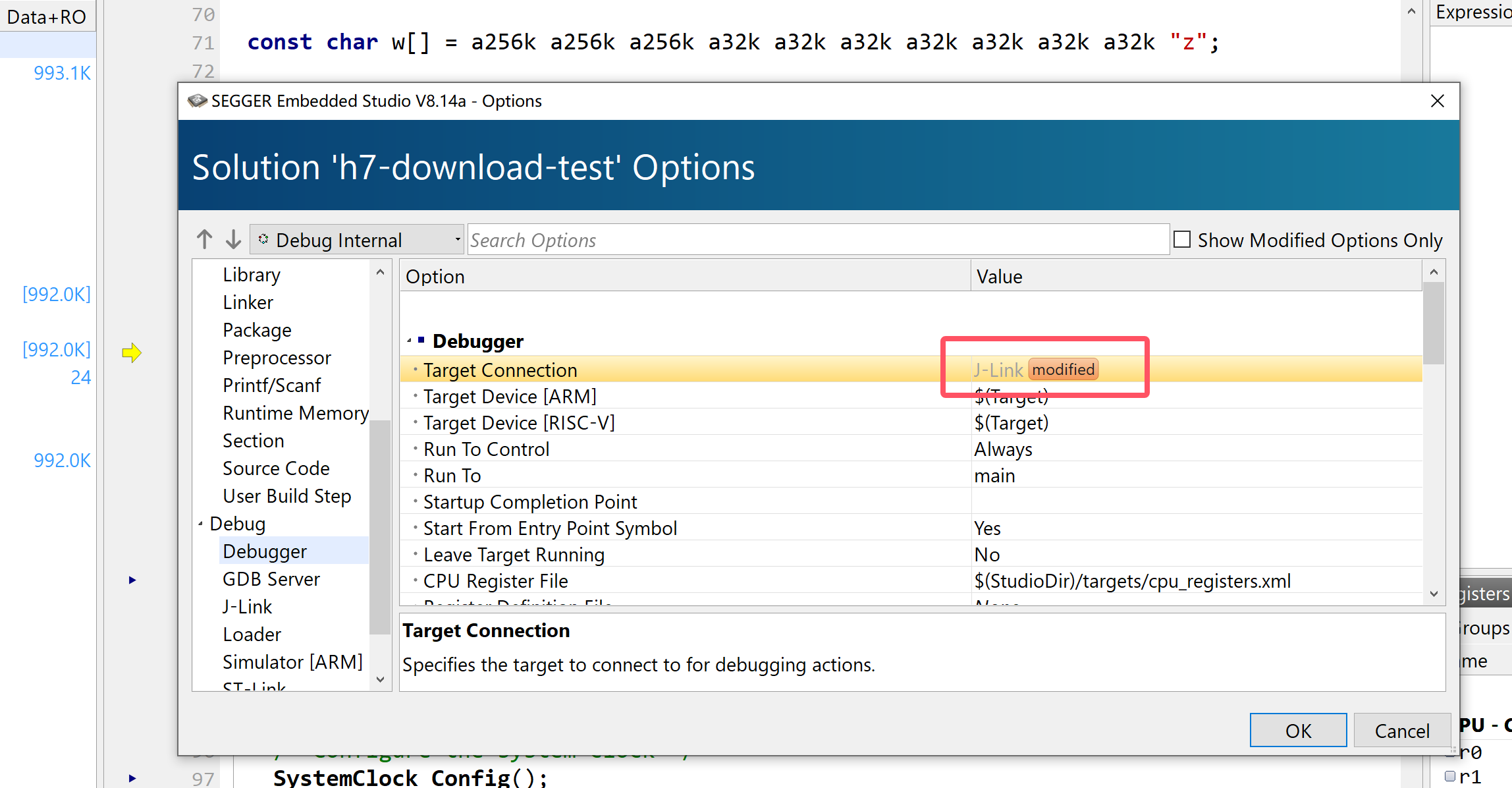Select User Build Step in the tree
This screenshot has width=1512, height=788.
286,496
